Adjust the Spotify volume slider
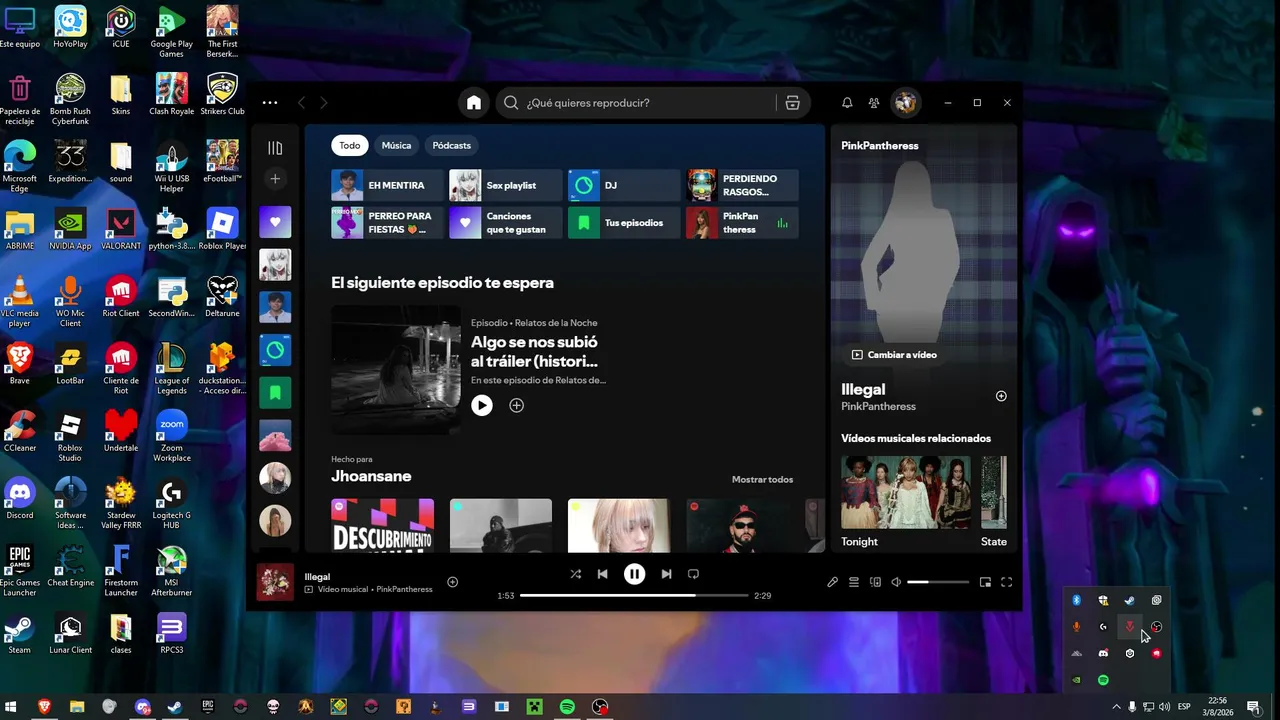 point(938,582)
